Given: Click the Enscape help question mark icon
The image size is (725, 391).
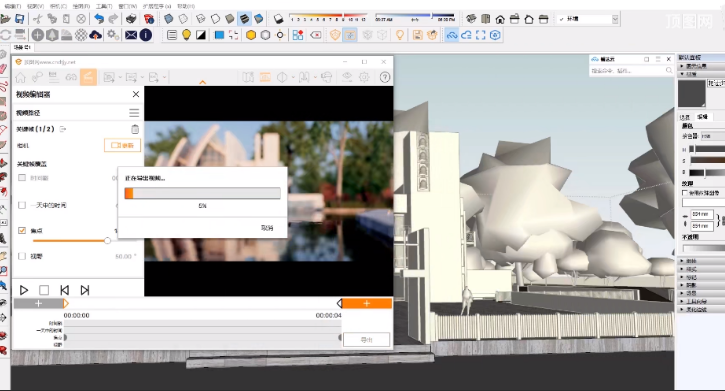Looking at the screenshot, I should coord(385,77).
